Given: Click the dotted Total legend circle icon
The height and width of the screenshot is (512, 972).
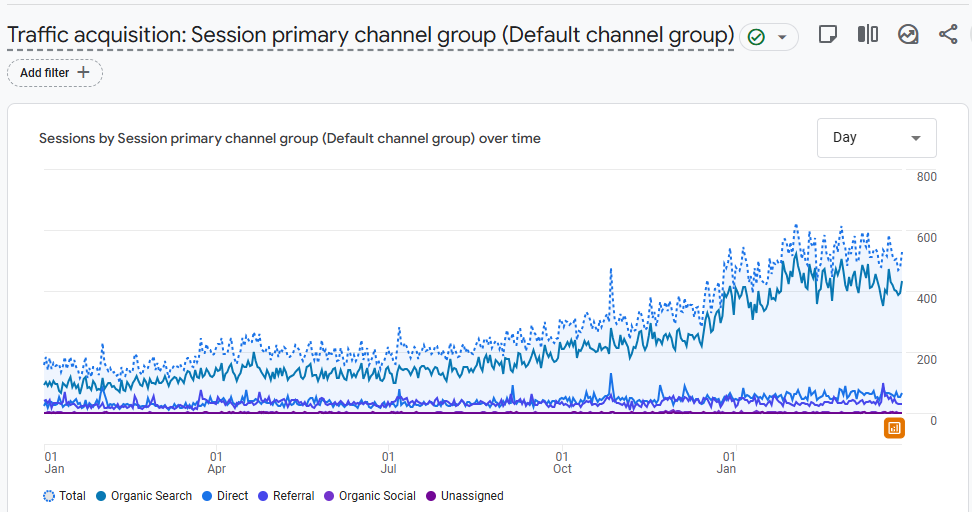Looking at the screenshot, I should pyautogui.click(x=49, y=496).
